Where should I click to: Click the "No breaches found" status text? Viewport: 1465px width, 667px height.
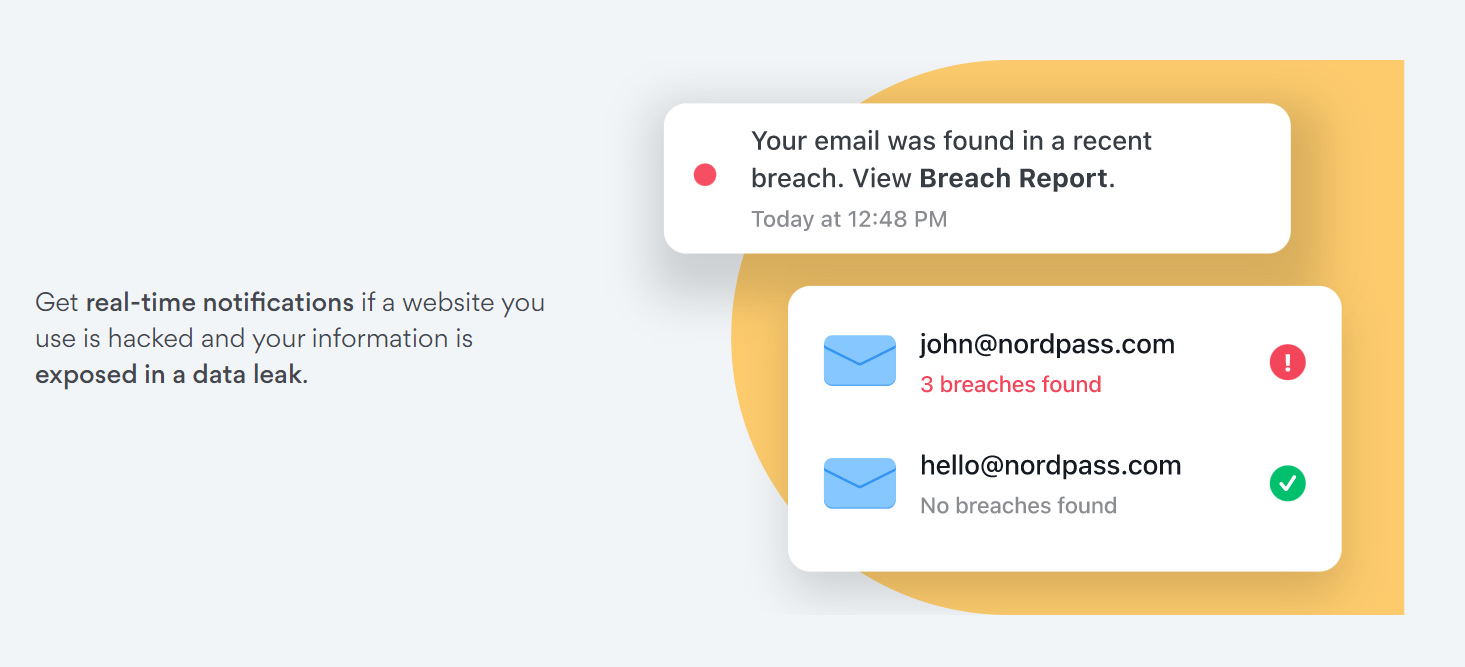[1018, 506]
